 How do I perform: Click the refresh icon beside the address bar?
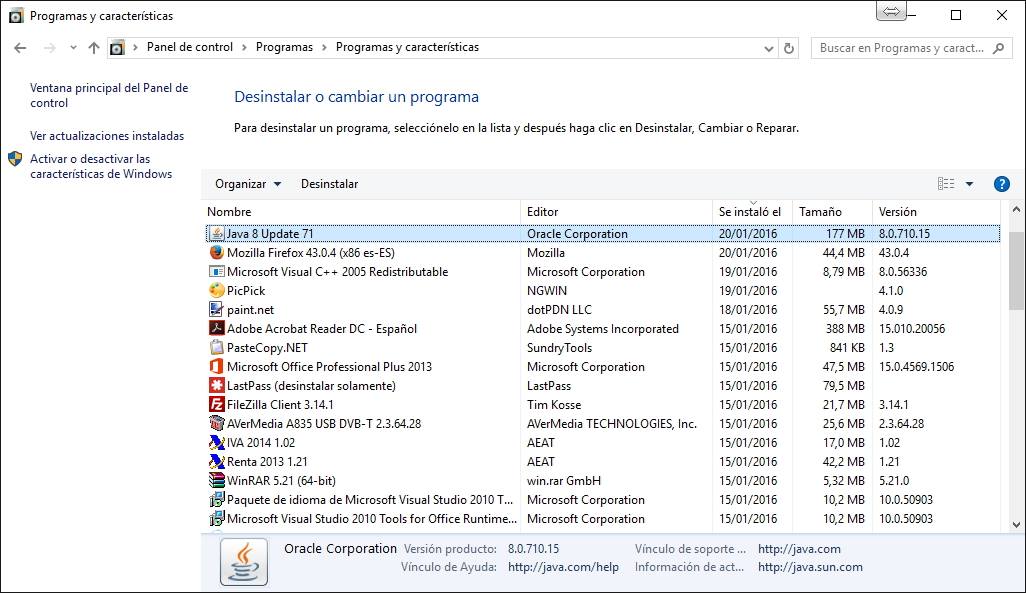tap(789, 48)
